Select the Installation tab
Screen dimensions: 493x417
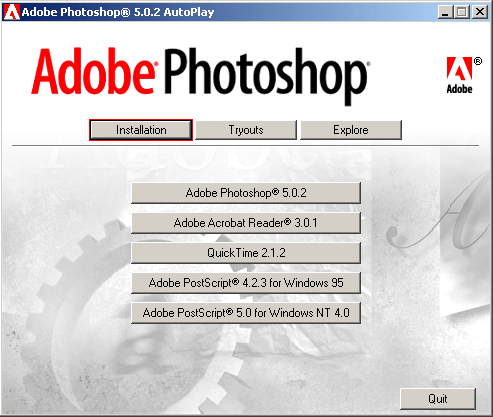141,130
